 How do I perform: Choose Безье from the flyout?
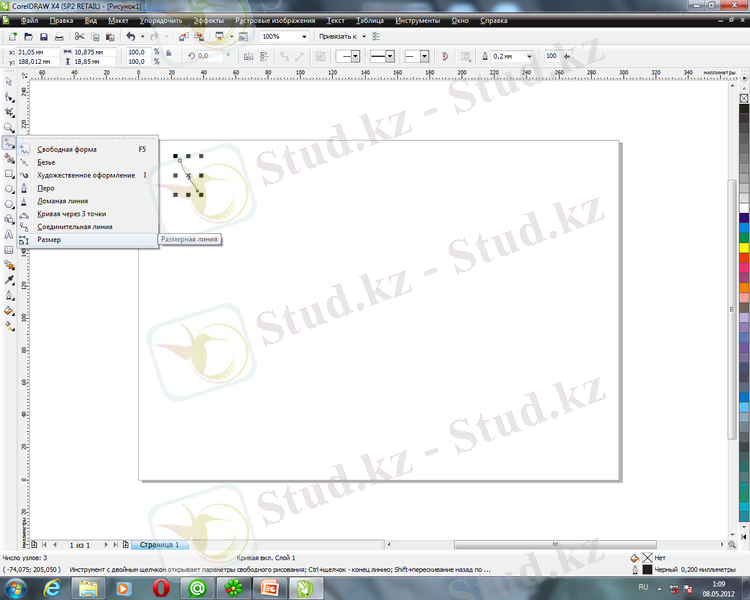88,162
